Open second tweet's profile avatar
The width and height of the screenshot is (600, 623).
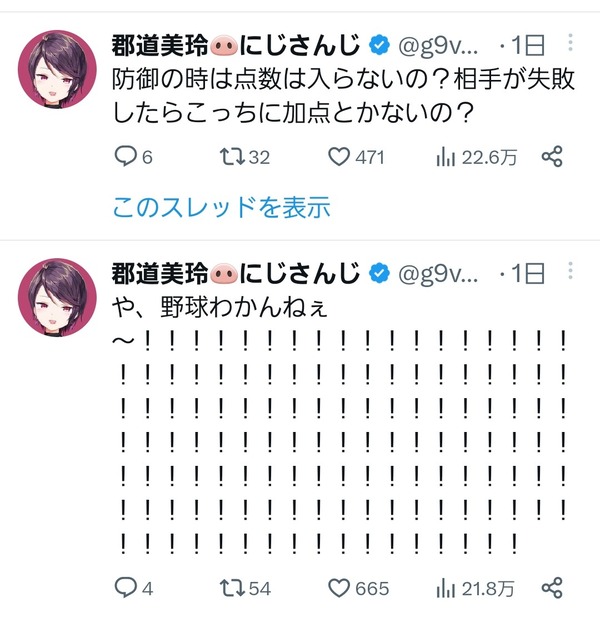click(x=57, y=298)
